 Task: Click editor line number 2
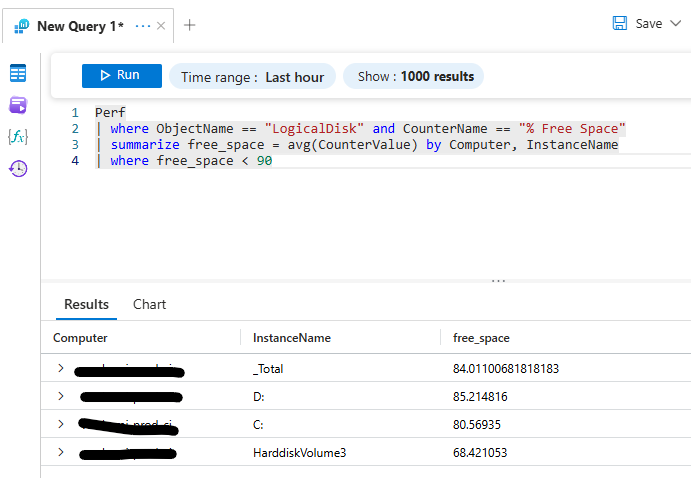[x=75, y=129]
